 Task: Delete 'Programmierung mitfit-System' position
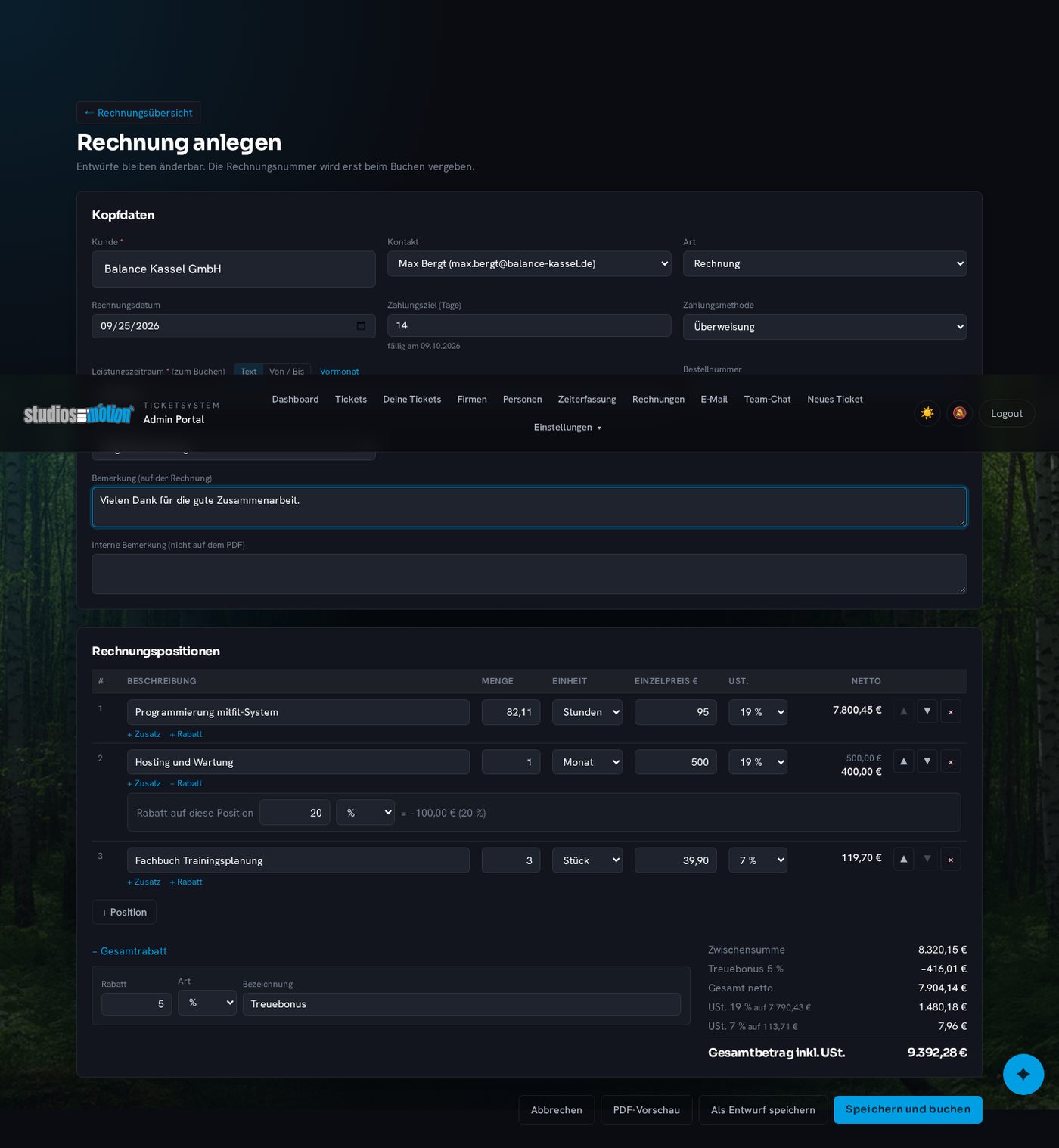coord(951,711)
